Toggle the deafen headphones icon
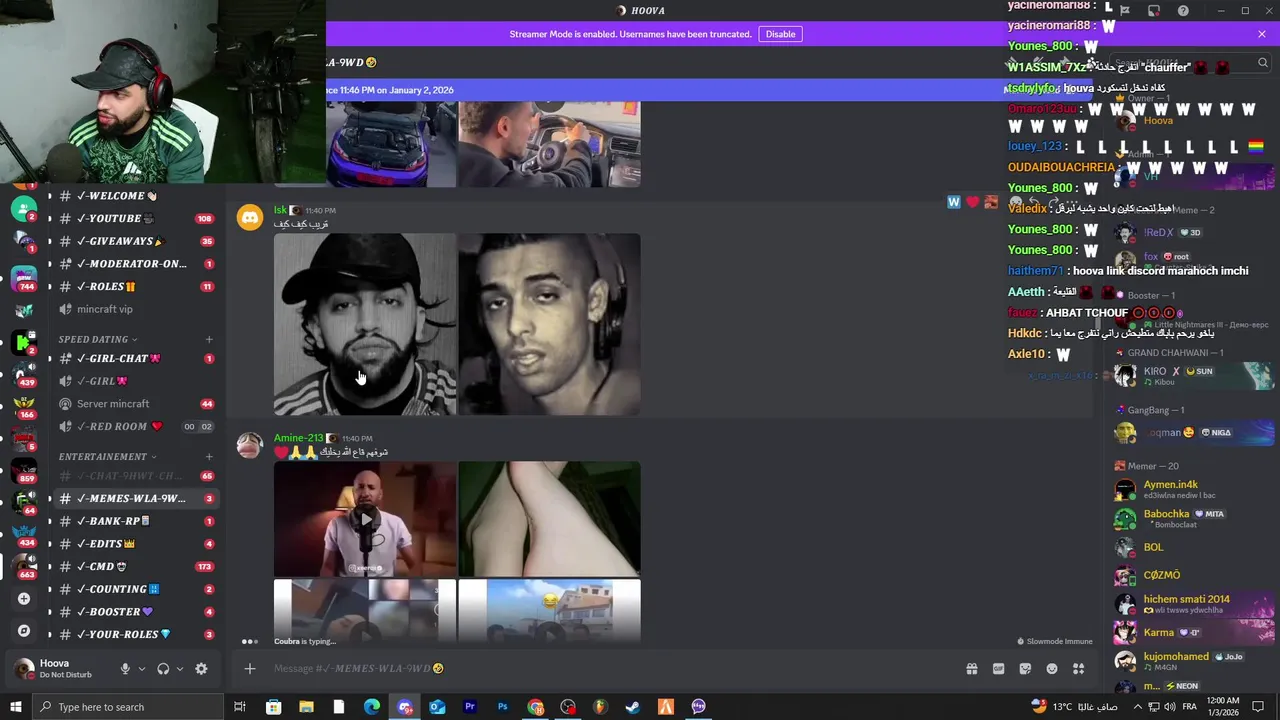The height and width of the screenshot is (720, 1280). (x=163, y=669)
